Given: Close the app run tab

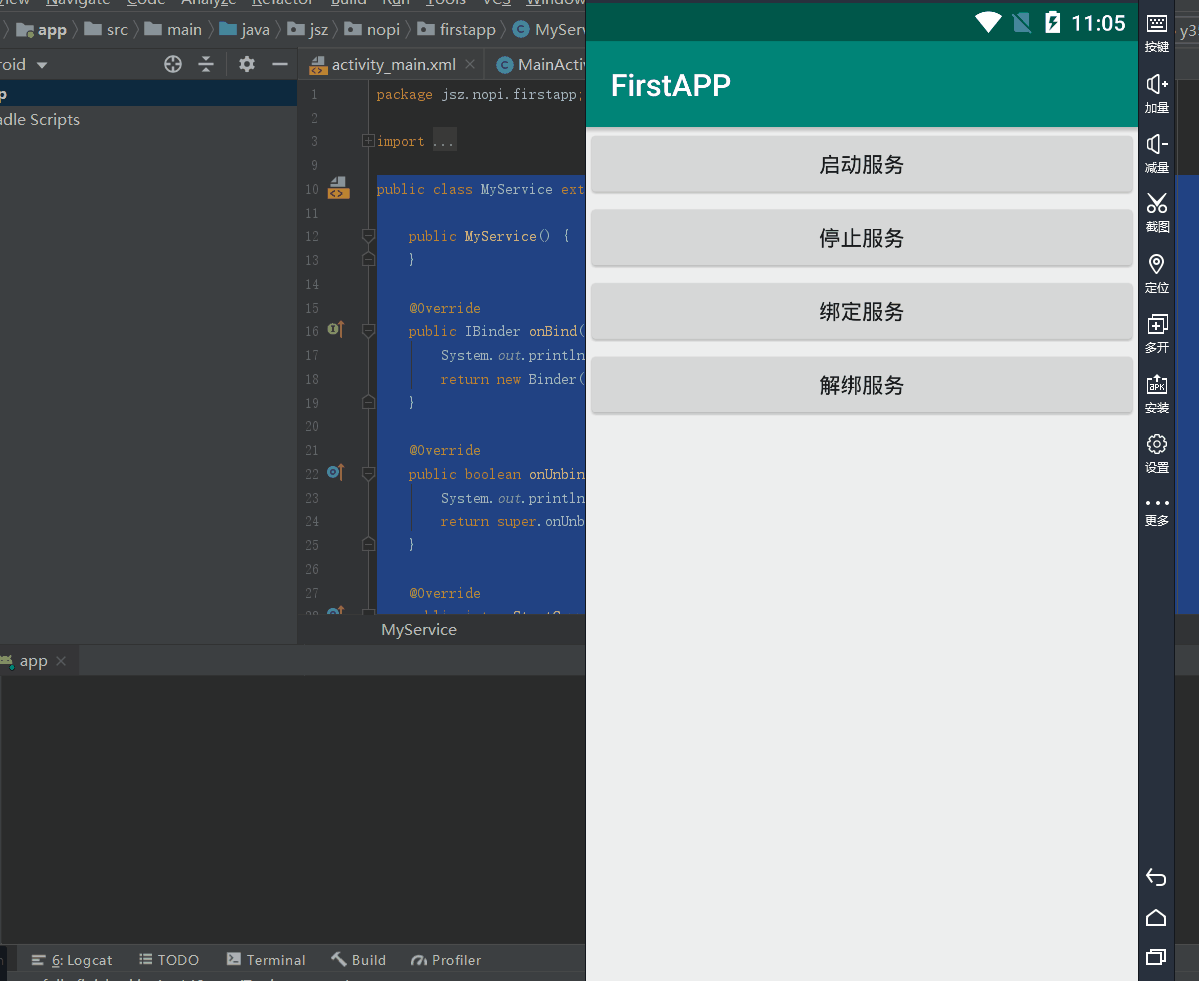Looking at the screenshot, I should tap(61, 661).
